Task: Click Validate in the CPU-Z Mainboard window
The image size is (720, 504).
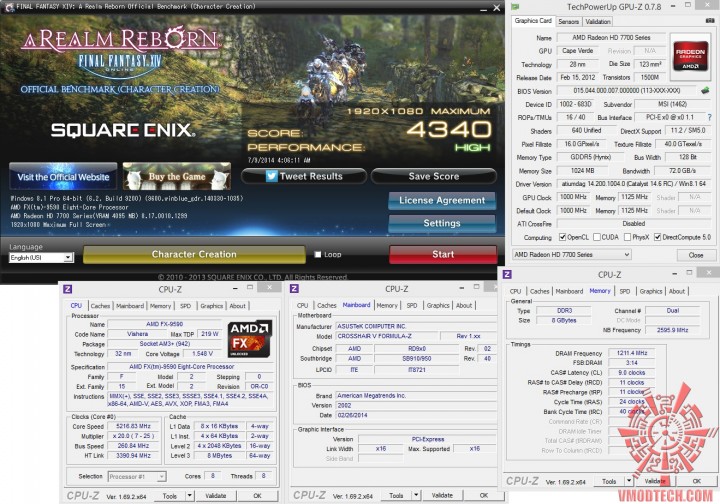Action: coord(442,495)
